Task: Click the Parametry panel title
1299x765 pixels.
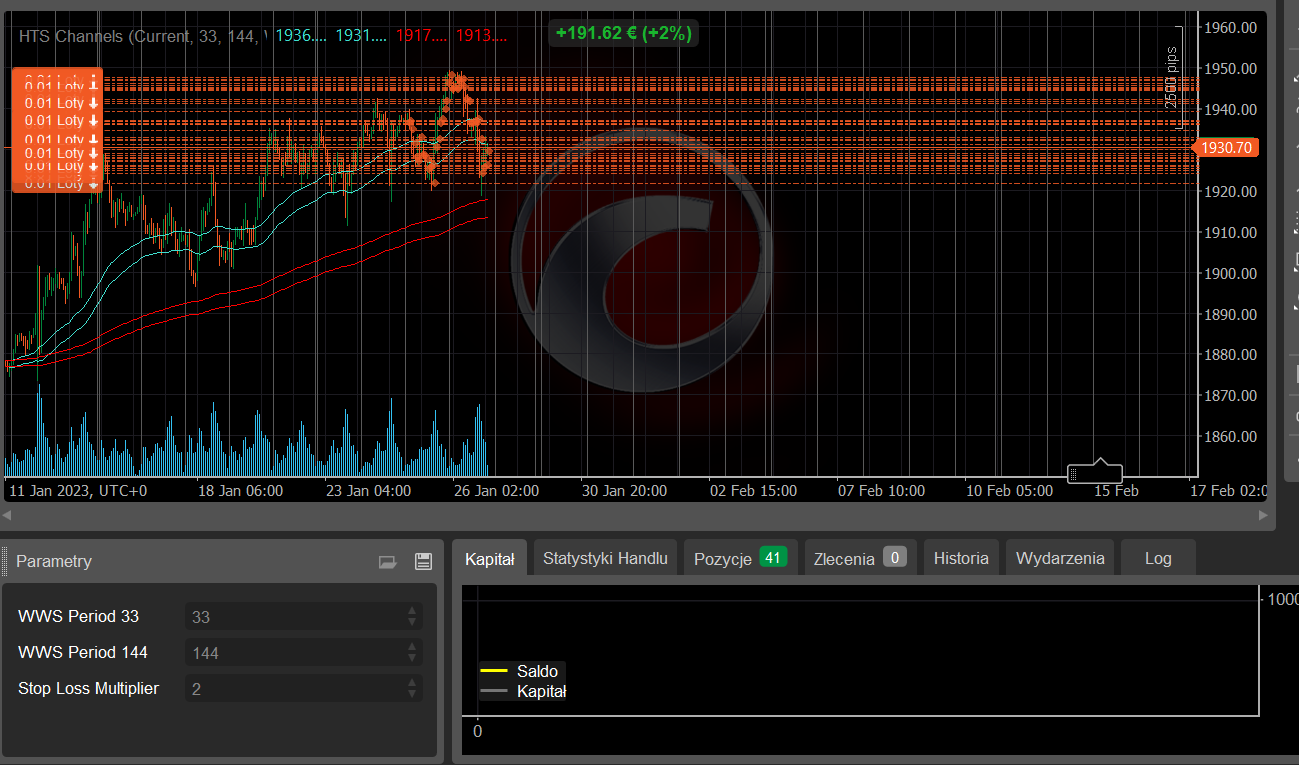Action: (54, 562)
